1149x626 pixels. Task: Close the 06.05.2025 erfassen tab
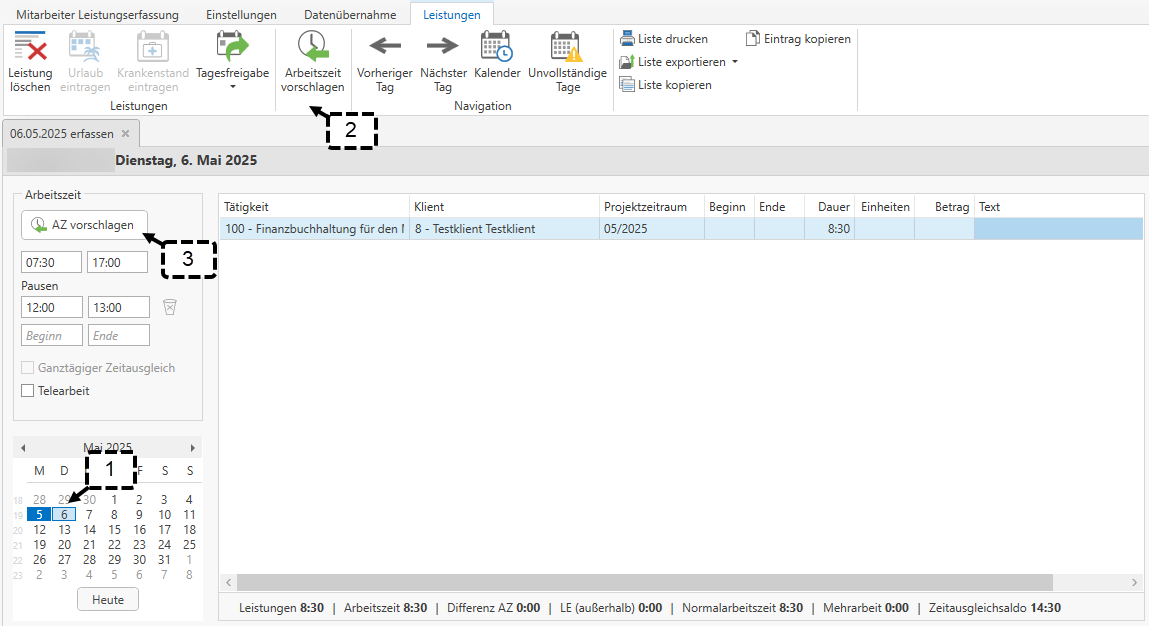[126, 133]
